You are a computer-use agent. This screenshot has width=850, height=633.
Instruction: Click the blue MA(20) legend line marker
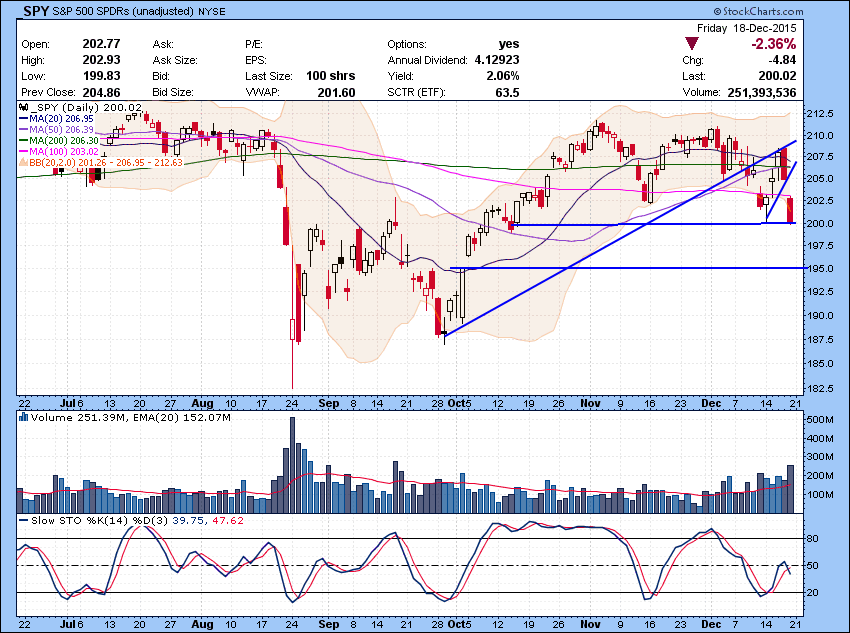(23, 119)
